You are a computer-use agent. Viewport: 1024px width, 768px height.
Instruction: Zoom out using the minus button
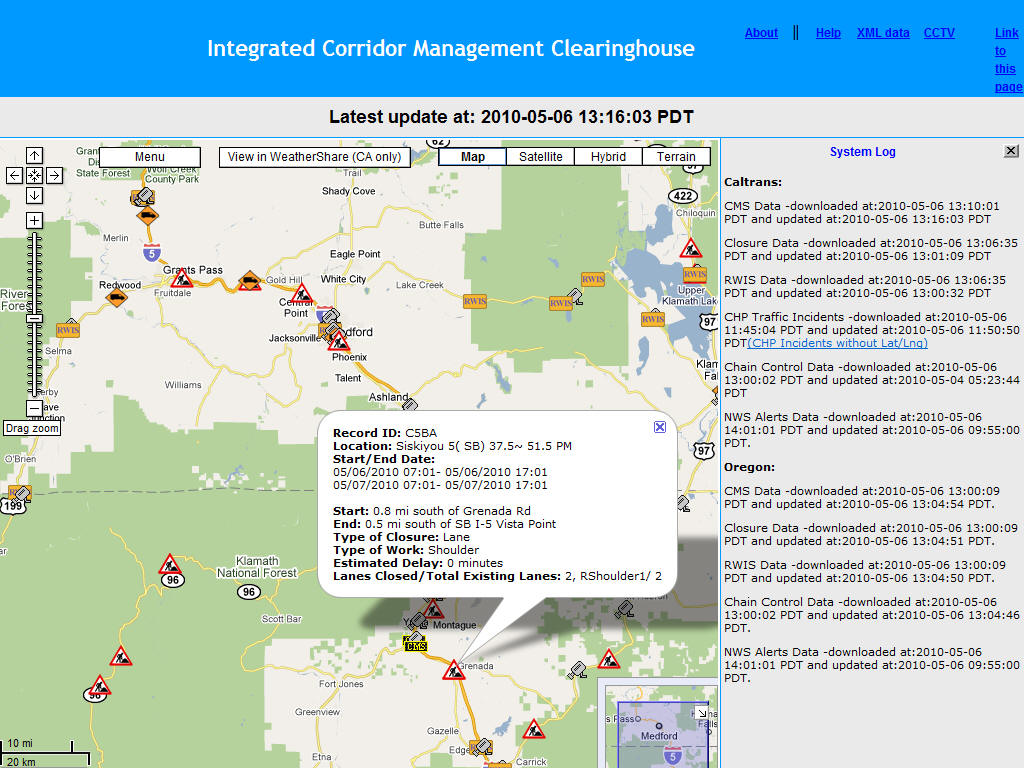click(x=34, y=408)
